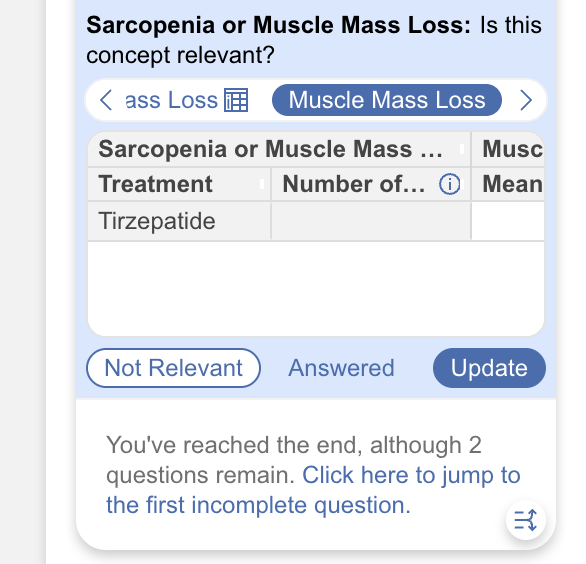Follow the jump to first incomplete question link

coord(313,490)
